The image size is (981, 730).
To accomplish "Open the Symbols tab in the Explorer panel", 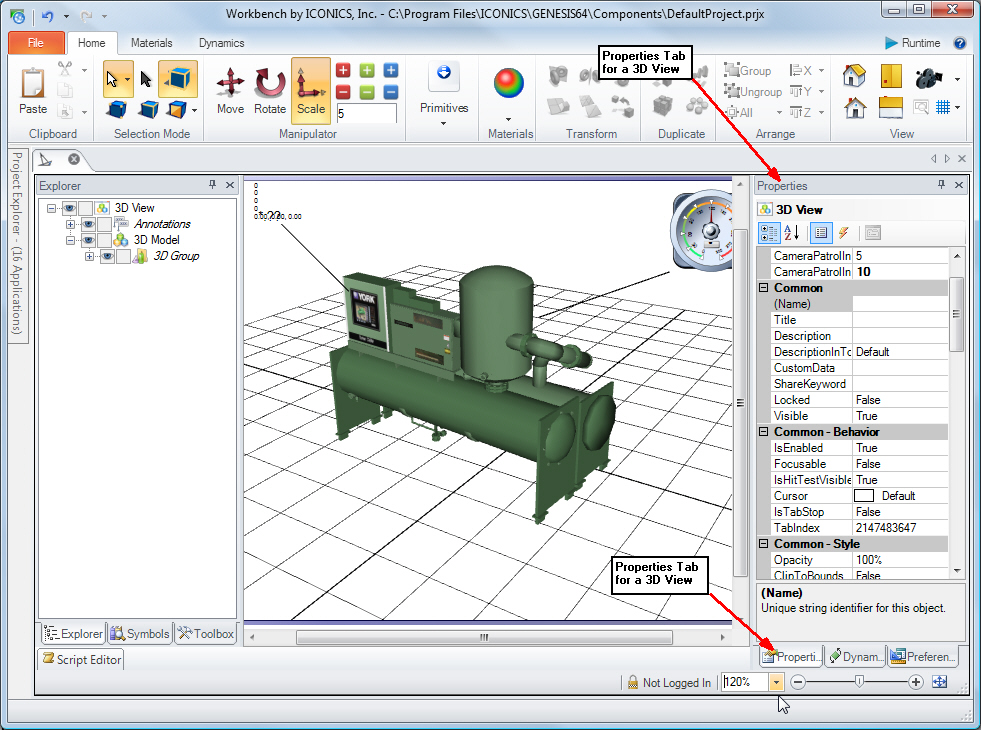I will point(140,634).
